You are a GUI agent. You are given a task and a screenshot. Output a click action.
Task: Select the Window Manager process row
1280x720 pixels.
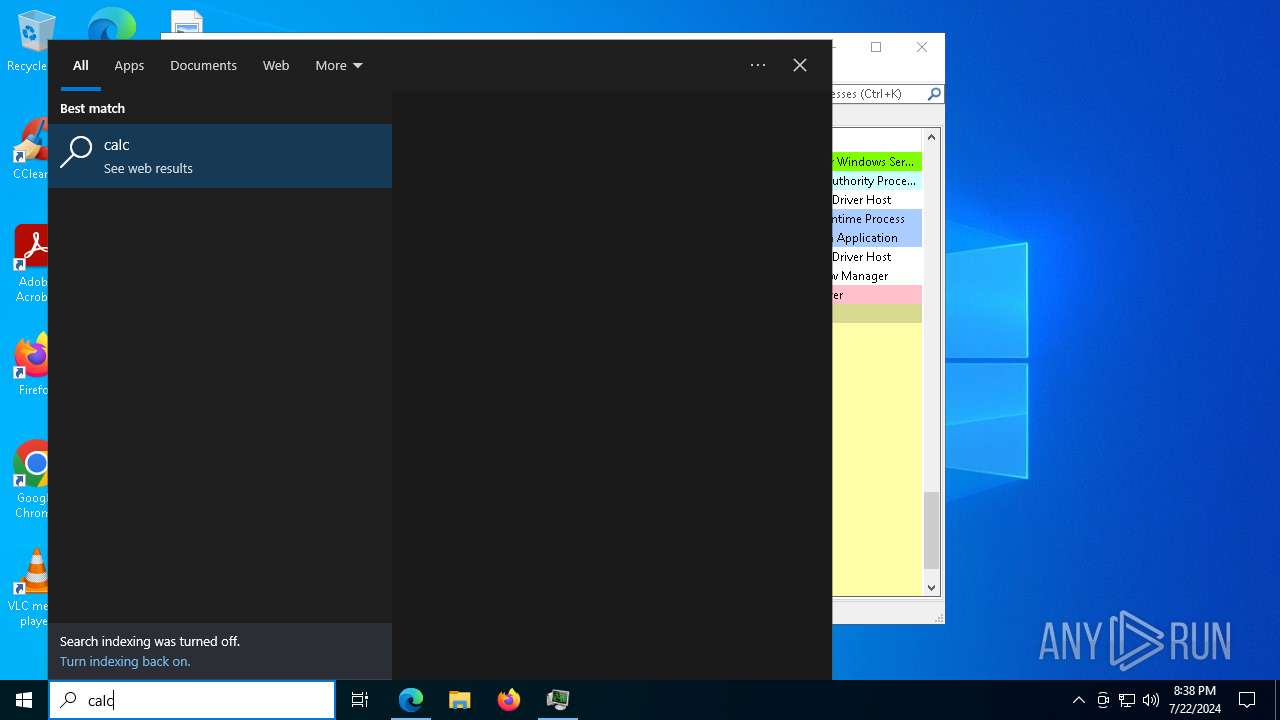(x=877, y=275)
